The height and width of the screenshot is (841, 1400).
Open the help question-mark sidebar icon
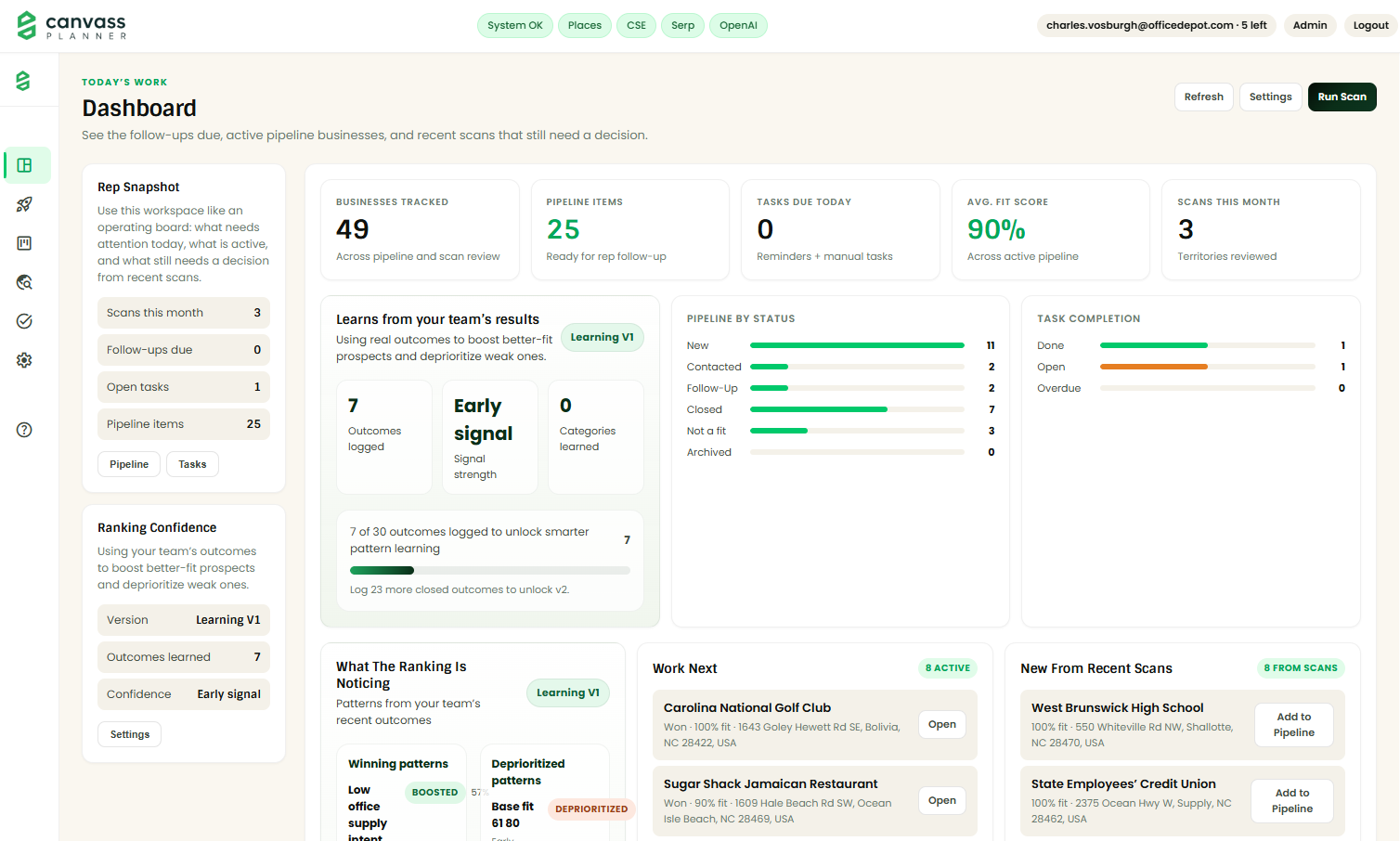pyautogui.click(x=25, y=430)
